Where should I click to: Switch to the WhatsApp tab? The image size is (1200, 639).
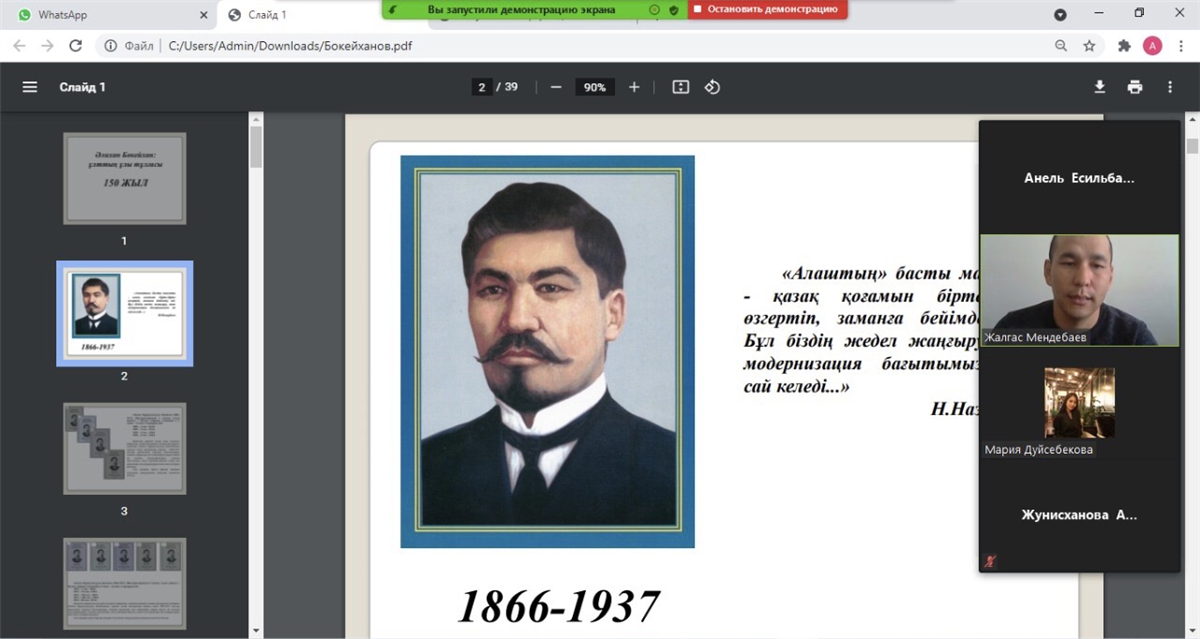[x=108, y=15]
